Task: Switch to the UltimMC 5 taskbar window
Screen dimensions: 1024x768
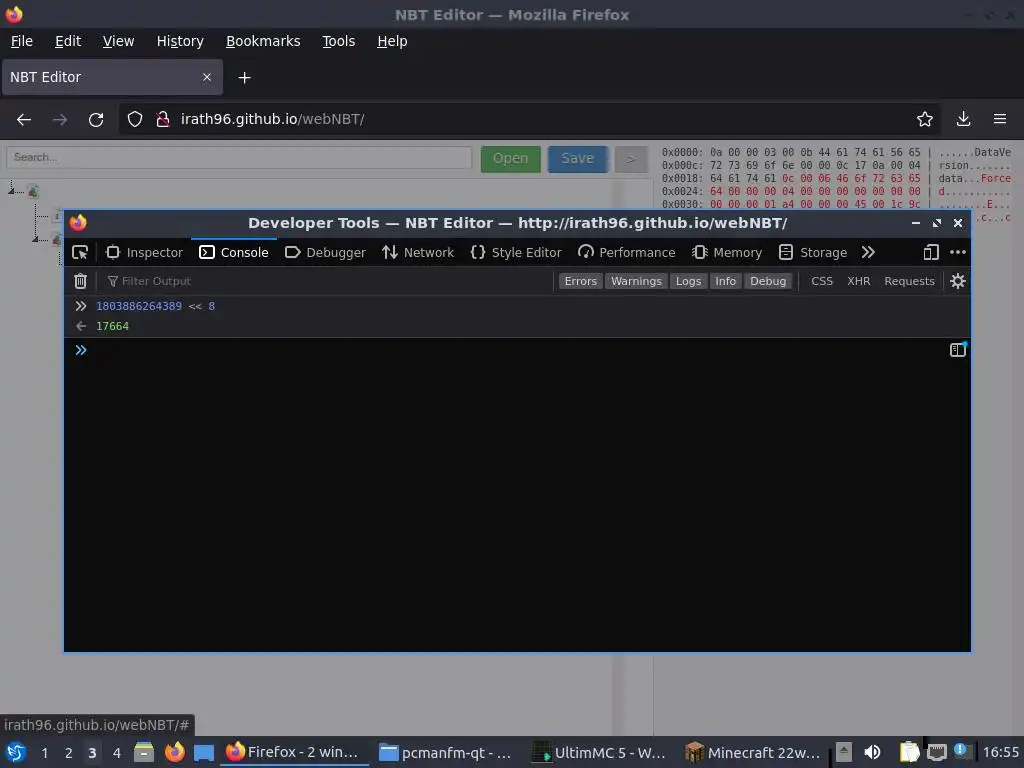Action: [x=599, y=752]
